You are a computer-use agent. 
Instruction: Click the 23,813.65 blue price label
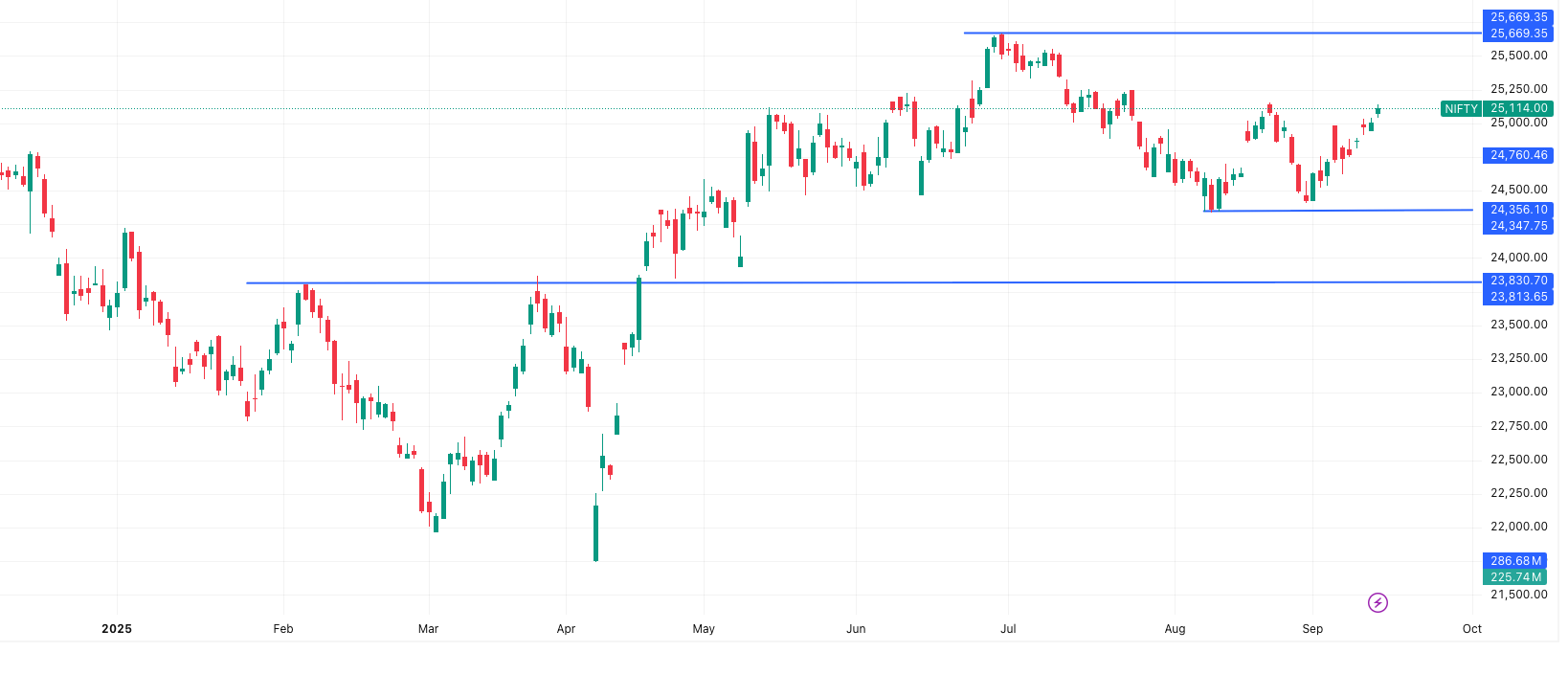[1518, 297]
